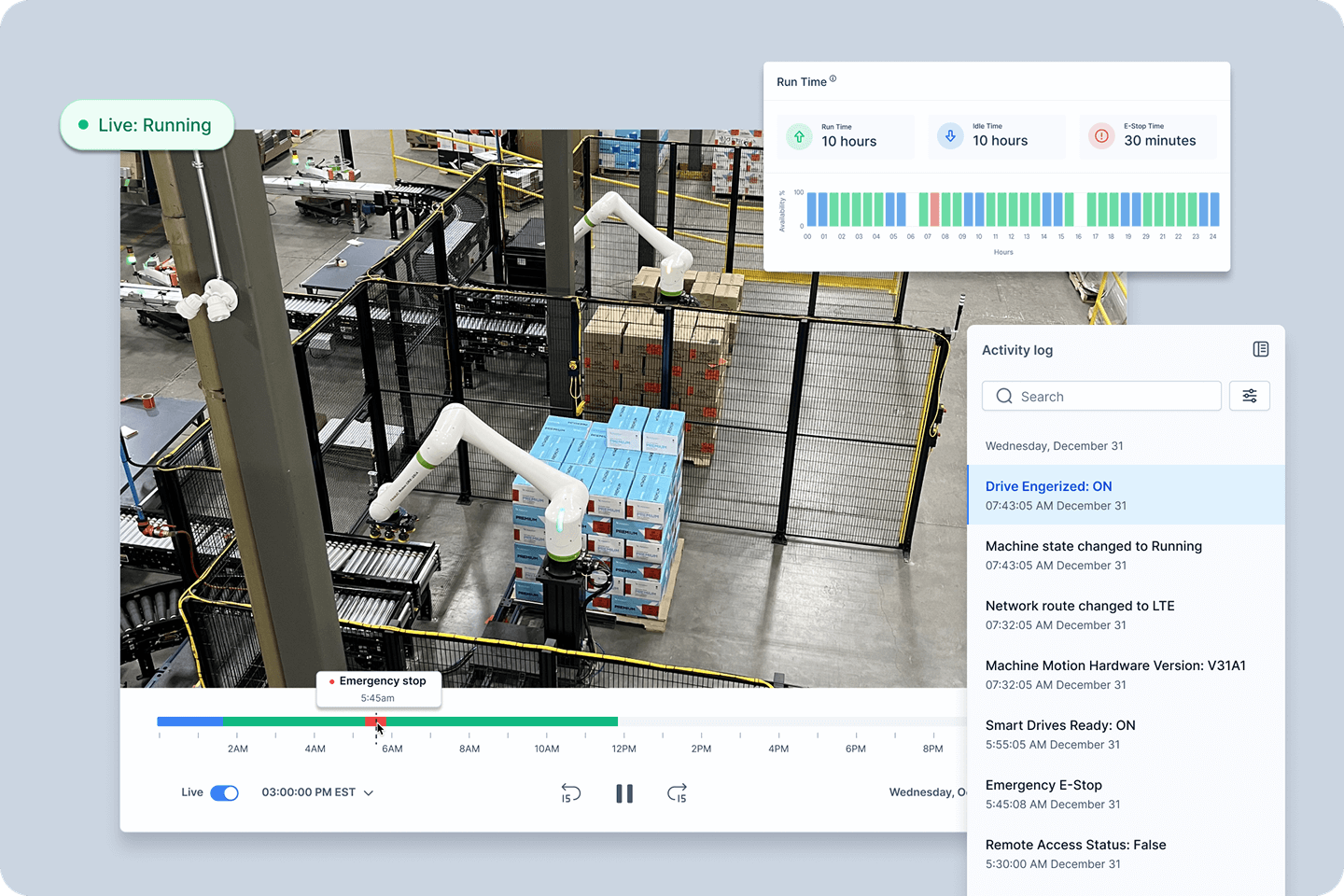
Task: Open the Emergency E-Stop log entry
Action: tap(1126, 793)
